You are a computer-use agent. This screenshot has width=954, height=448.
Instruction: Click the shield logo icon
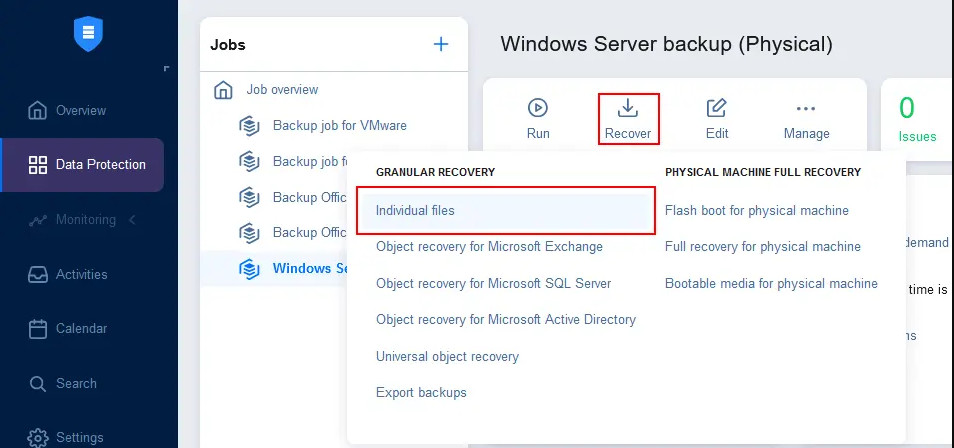click(89, 34)
